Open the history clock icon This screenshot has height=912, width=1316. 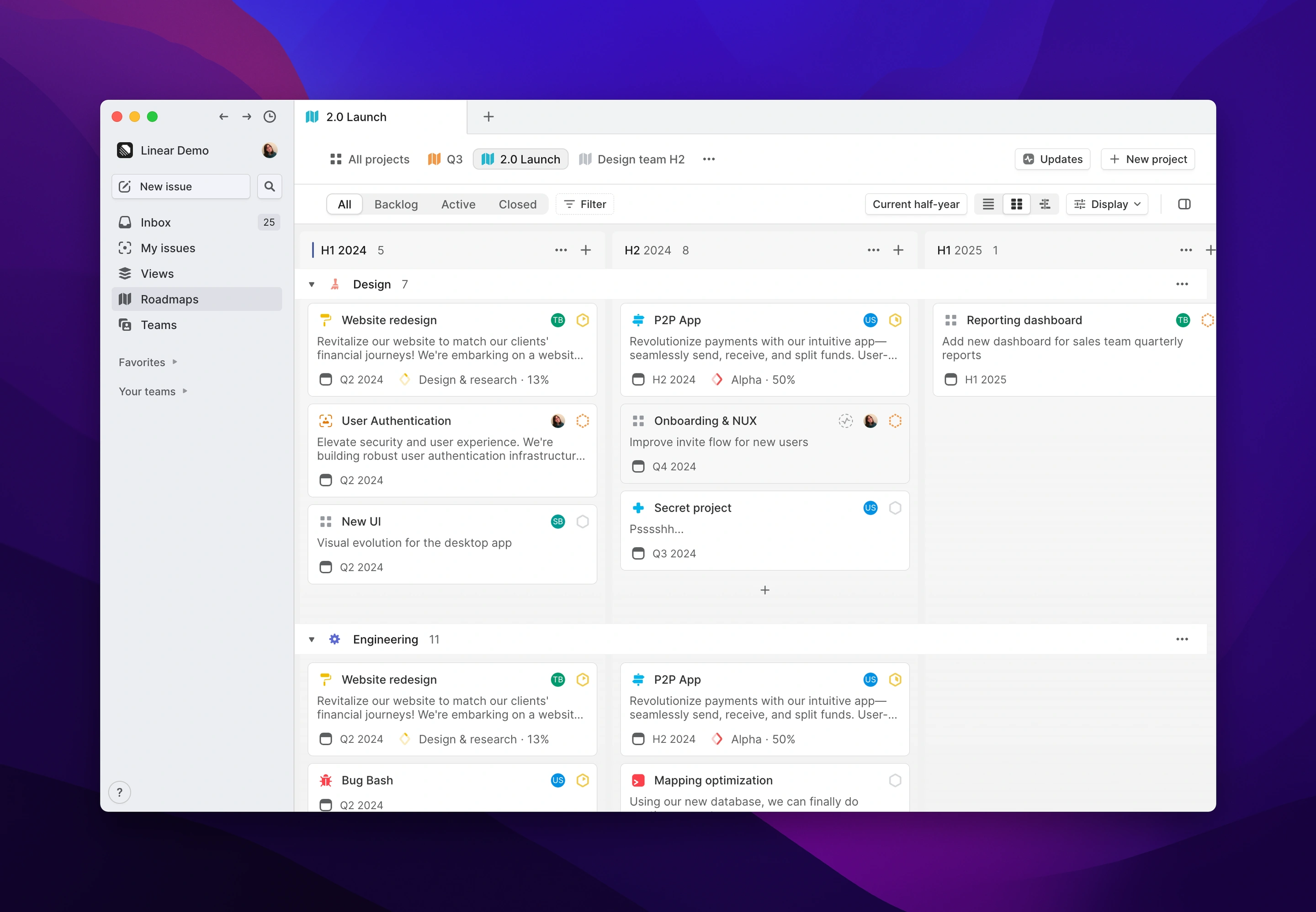270,117
